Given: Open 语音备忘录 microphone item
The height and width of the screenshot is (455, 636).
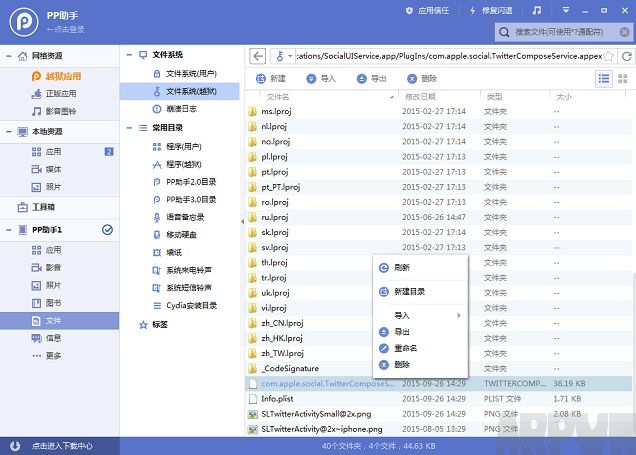Looking at the screenshot, I should [179, 217].
